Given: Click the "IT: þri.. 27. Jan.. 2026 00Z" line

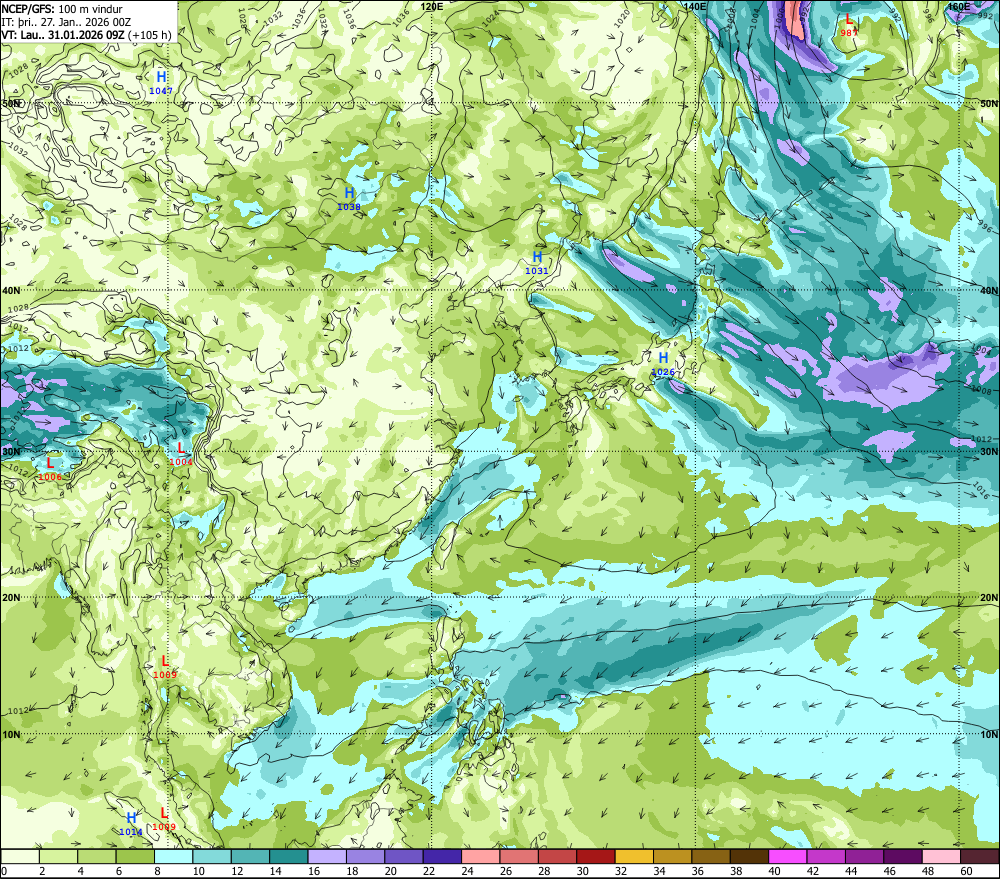Looking at the screenshot, I should (x=66, y=22).
